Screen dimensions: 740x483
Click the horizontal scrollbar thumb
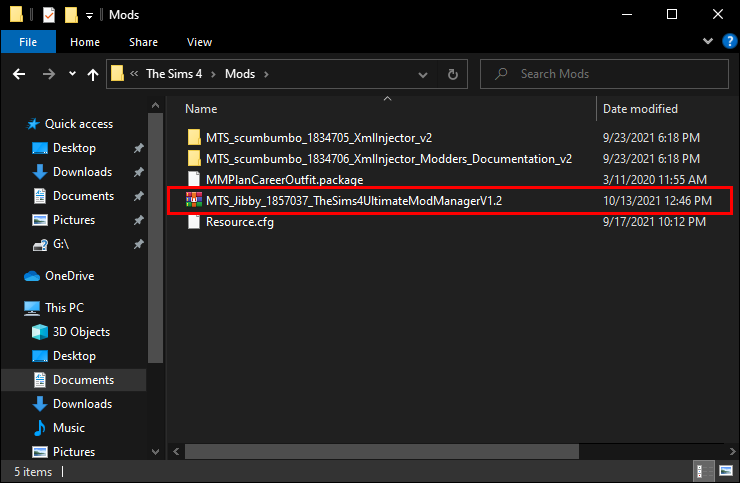(x=382, y=451)
